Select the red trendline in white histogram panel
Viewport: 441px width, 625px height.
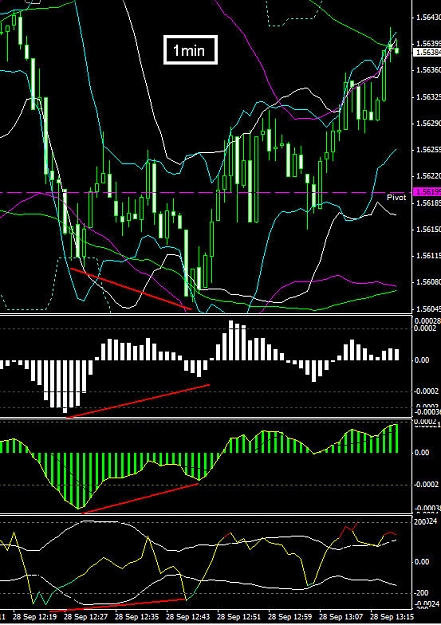pos(138,401)
